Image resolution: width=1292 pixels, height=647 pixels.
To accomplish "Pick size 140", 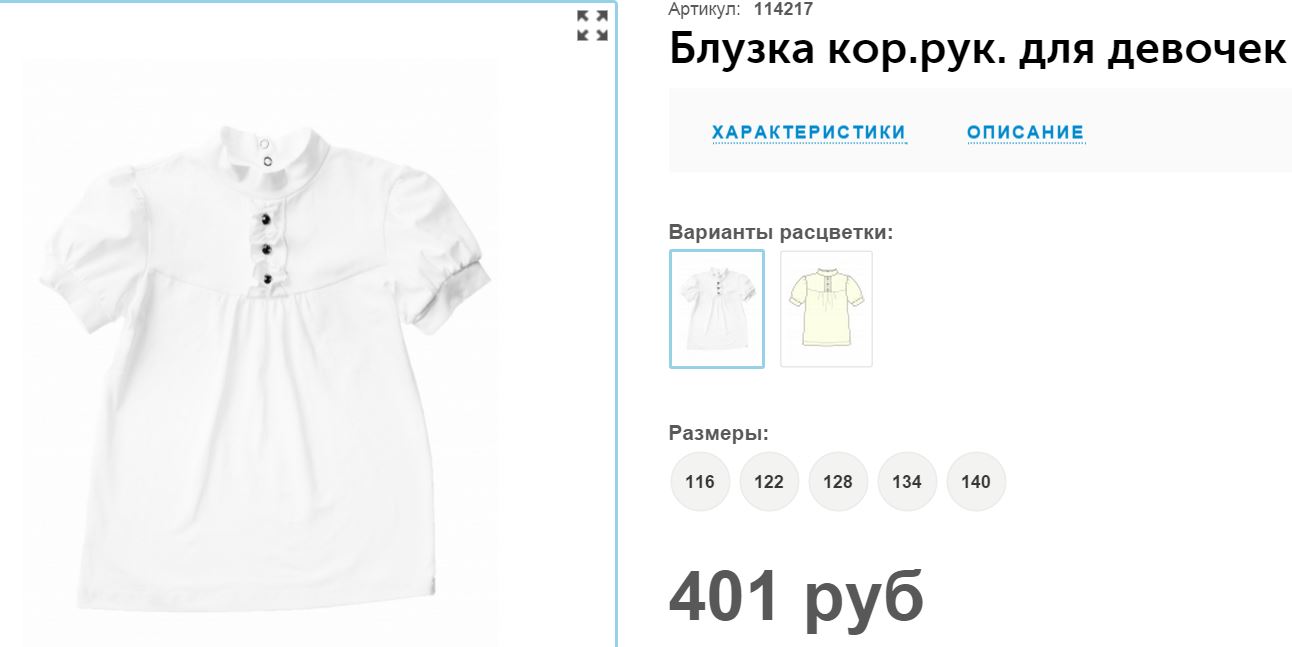I will [976, 481].
